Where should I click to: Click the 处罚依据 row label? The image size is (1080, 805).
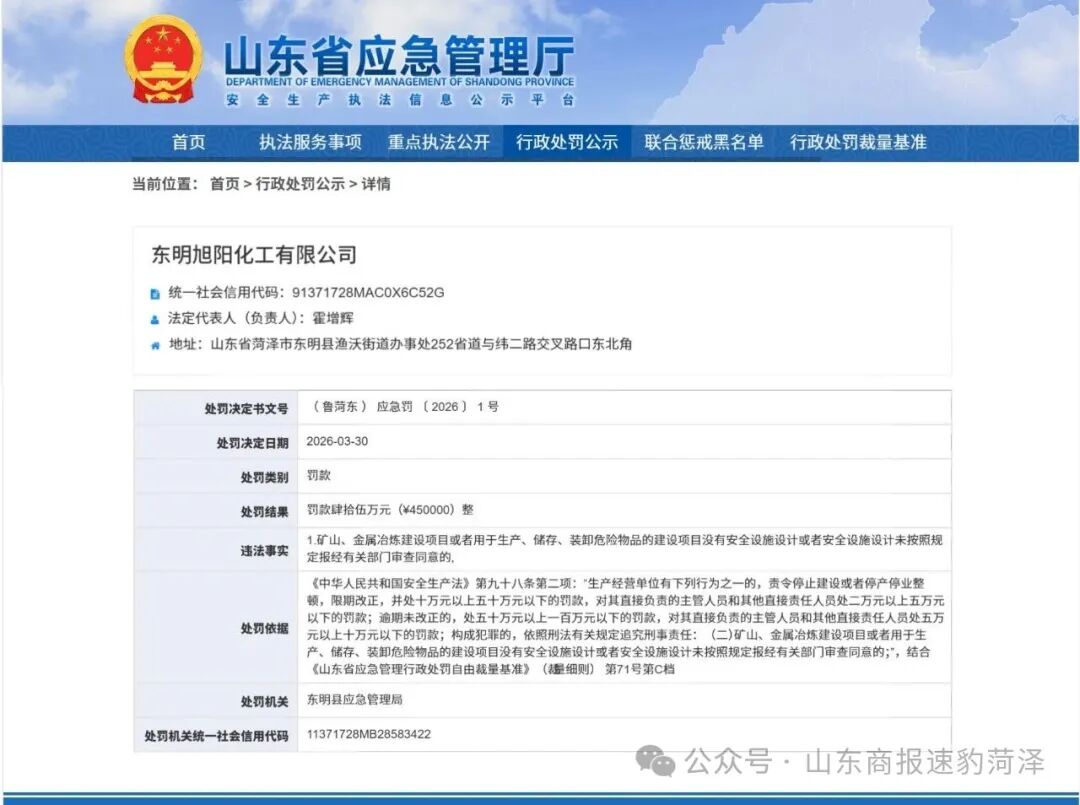point(264,629)
